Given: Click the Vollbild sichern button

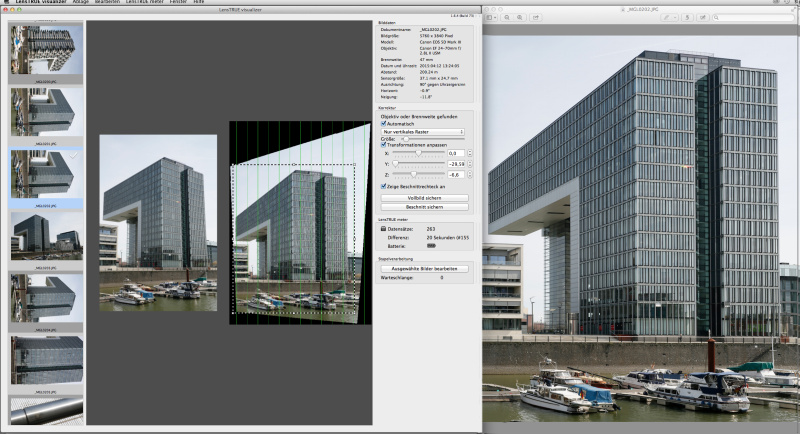Looking at the screenshot, I should (424, 198).
